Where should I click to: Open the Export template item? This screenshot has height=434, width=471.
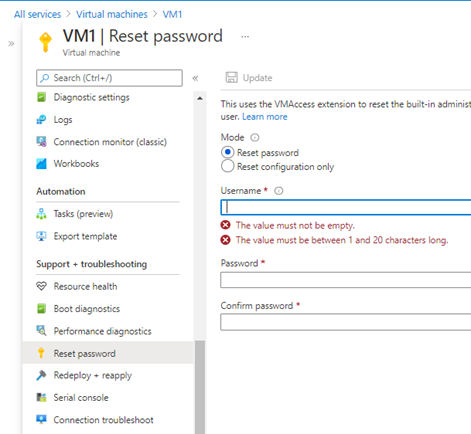pos(85,236)
